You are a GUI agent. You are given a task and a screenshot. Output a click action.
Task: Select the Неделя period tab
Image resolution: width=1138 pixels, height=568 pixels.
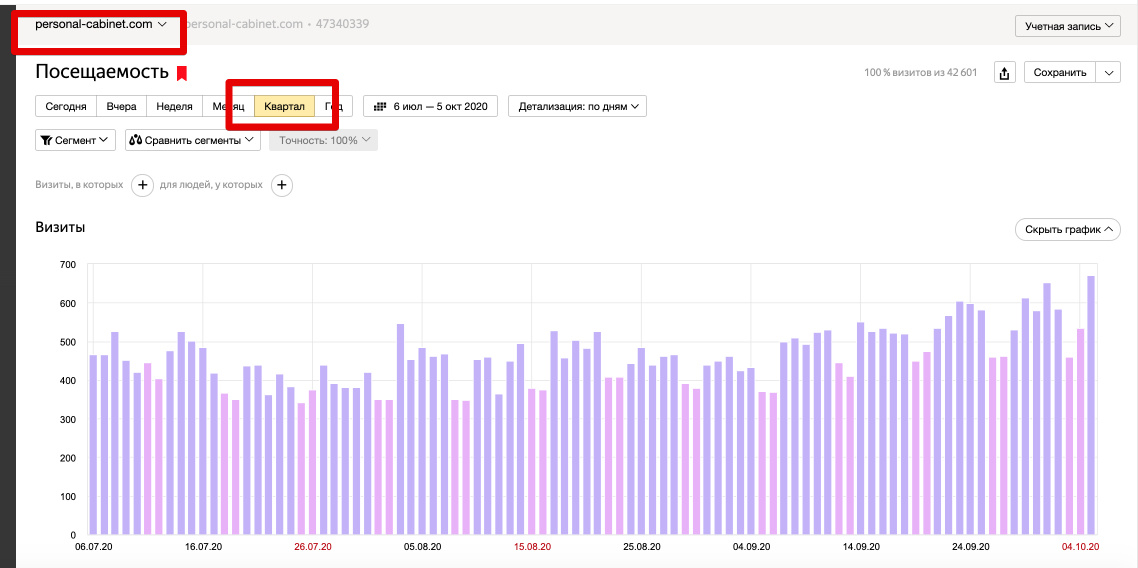[x=174, y=106]
